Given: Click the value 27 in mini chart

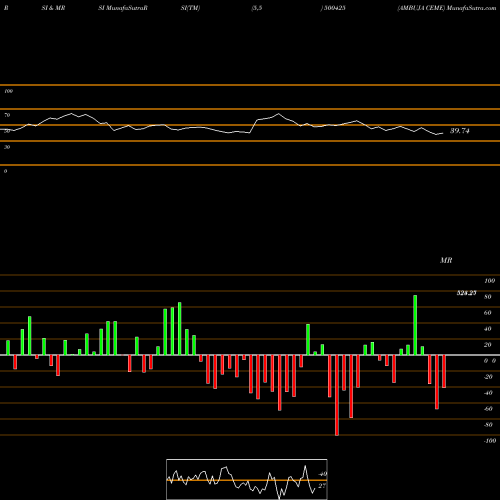Looking at the screenshot, I should [322, 486].
